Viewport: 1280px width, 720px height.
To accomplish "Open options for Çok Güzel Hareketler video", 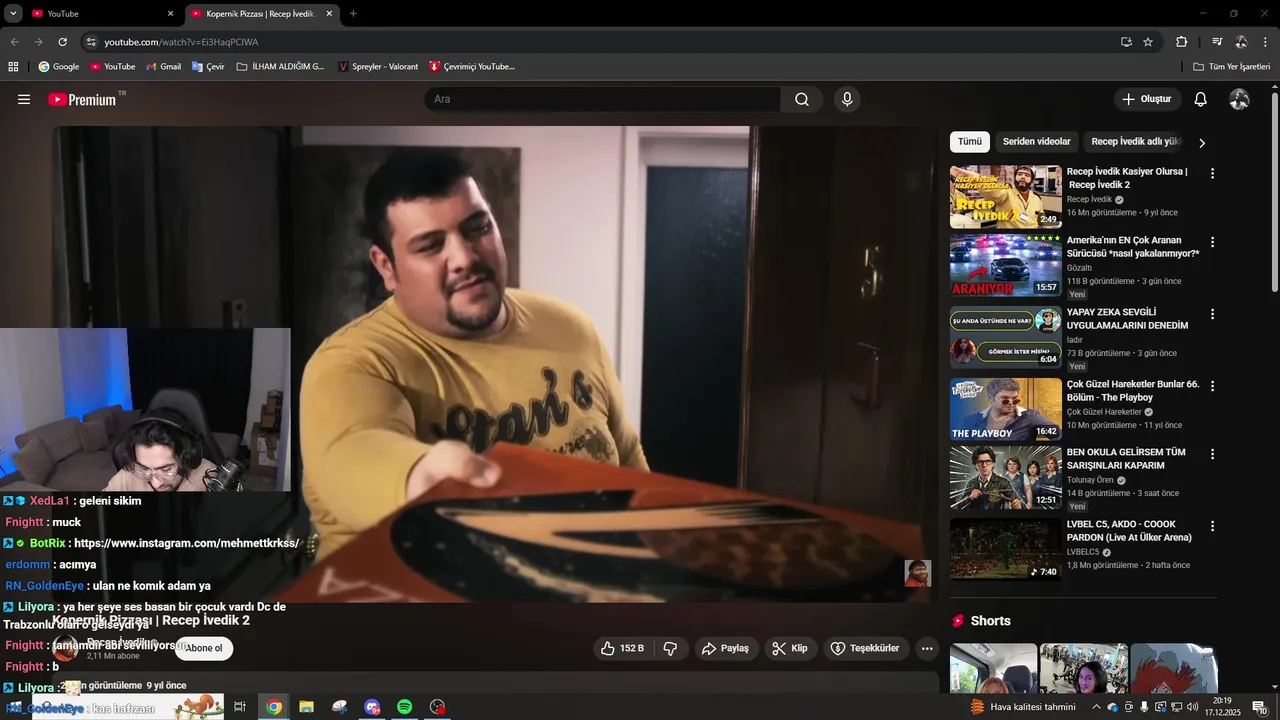I will tap(1212, 386).
